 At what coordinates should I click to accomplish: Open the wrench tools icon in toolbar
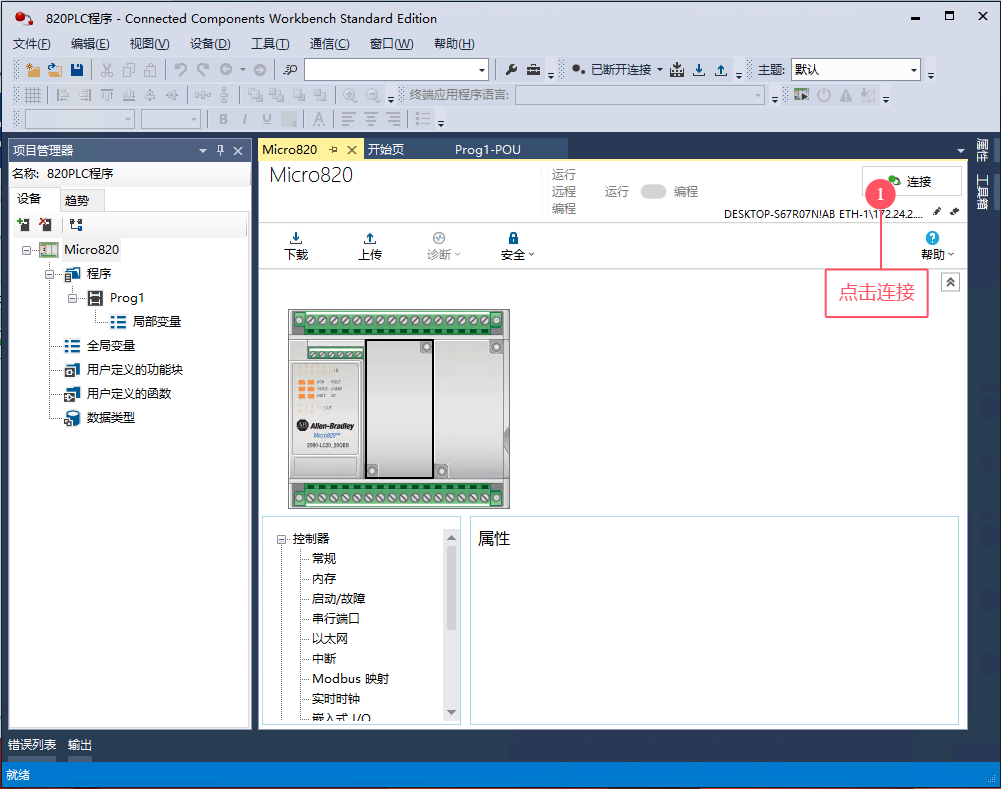click(511, 70)
